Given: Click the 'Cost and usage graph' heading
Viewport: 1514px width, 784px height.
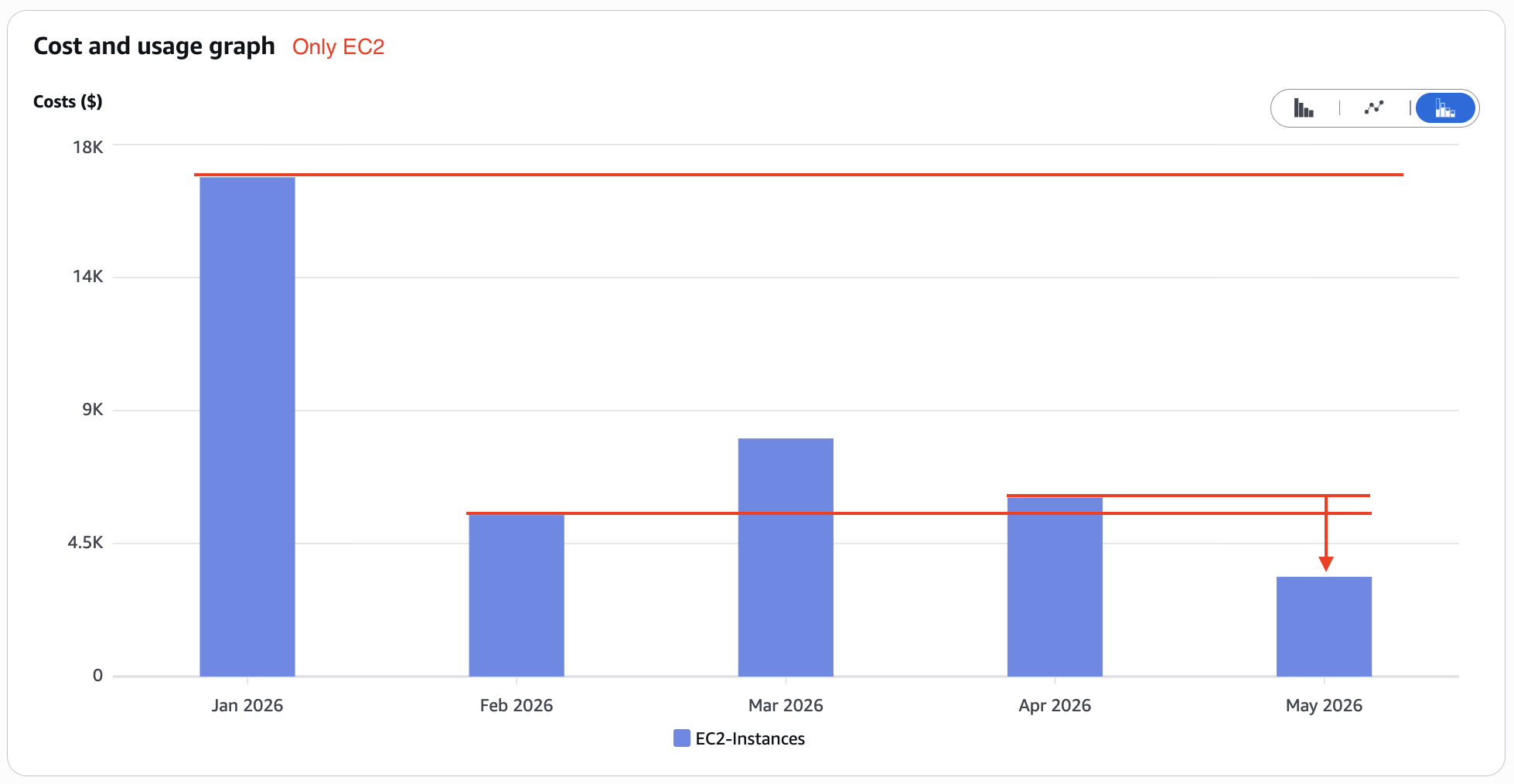Looking at the screenshot, I should pyautogui.click(x=155, y=46).
